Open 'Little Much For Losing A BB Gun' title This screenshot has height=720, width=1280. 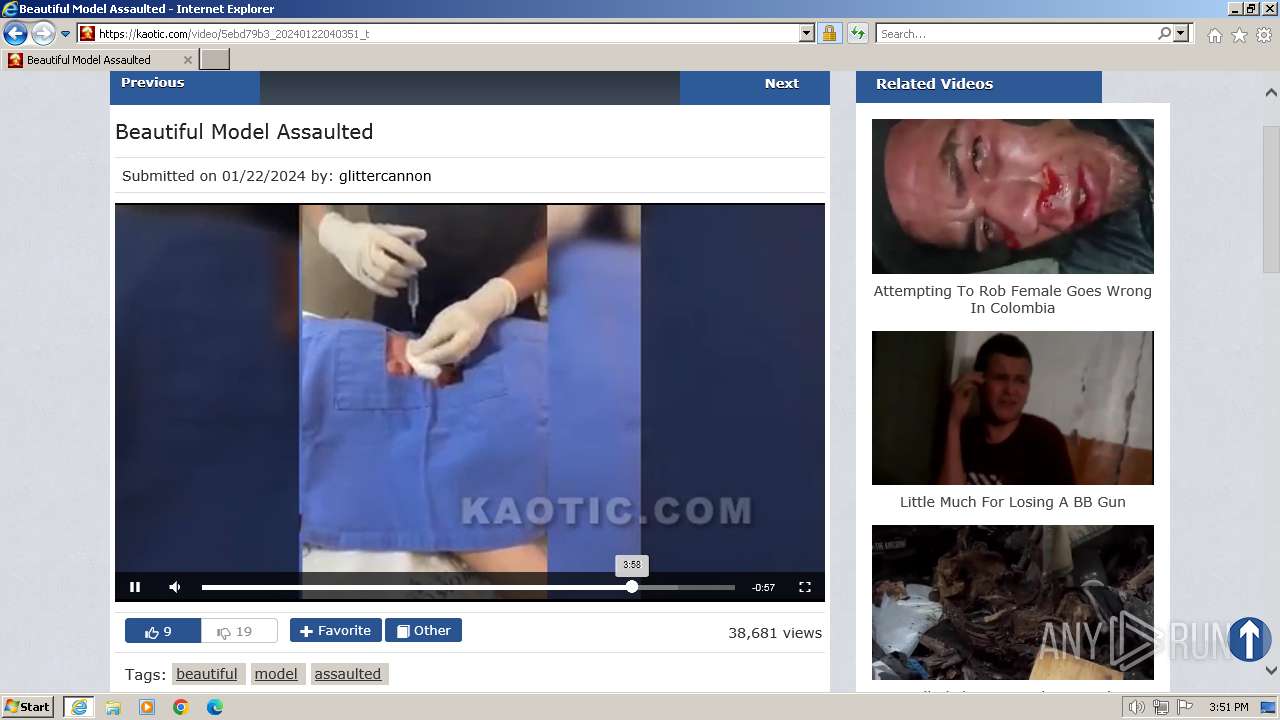click(1013, 502)
